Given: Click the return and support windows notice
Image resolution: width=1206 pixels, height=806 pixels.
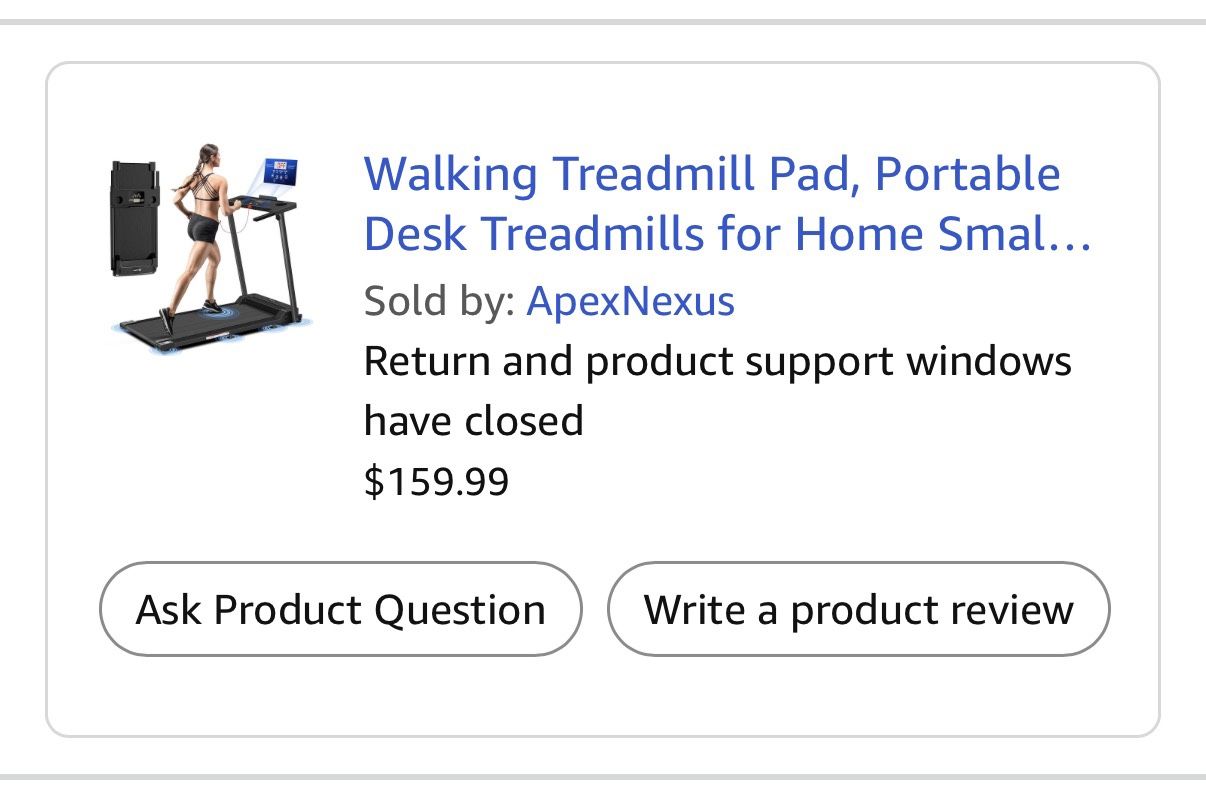Looking at the screenshot, I should coord(717,361).
